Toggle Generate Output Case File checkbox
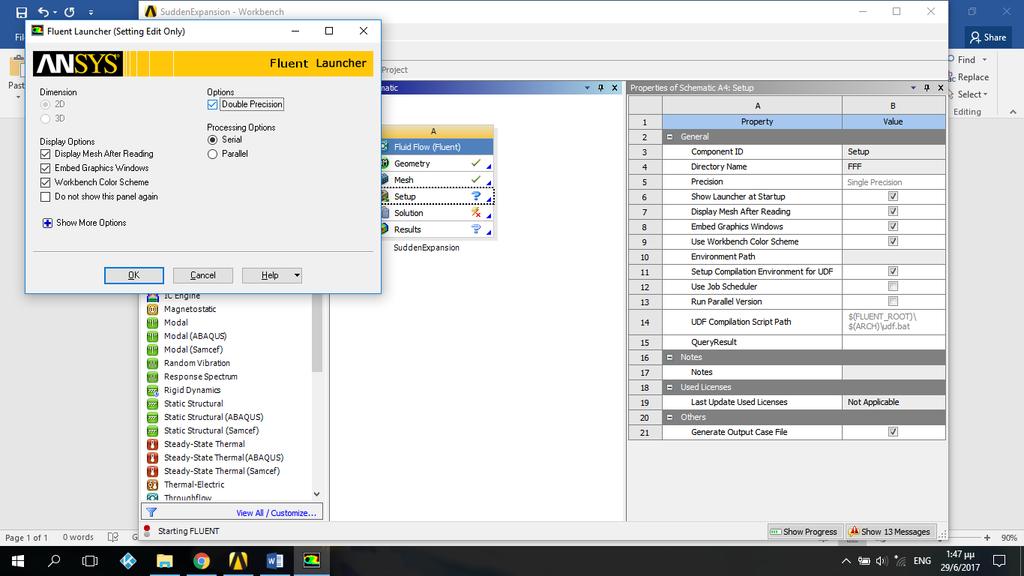Image resolution: width=1024 pixels, height=576 pixels. pos(893,432)
